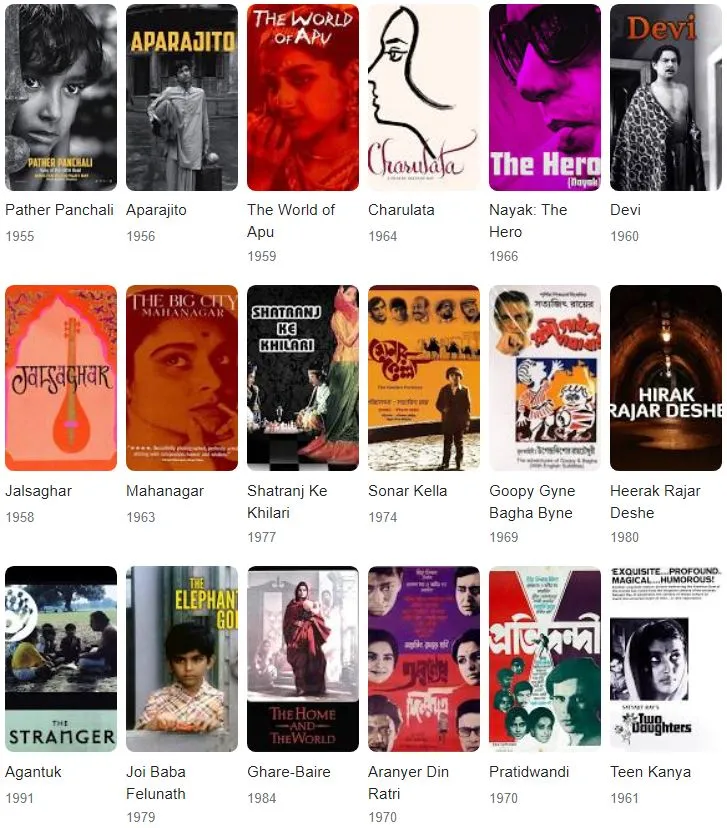Choose the purple Nayak: The Hero poster
This screenshot has height=828, width=727.
tap(544, 97)
